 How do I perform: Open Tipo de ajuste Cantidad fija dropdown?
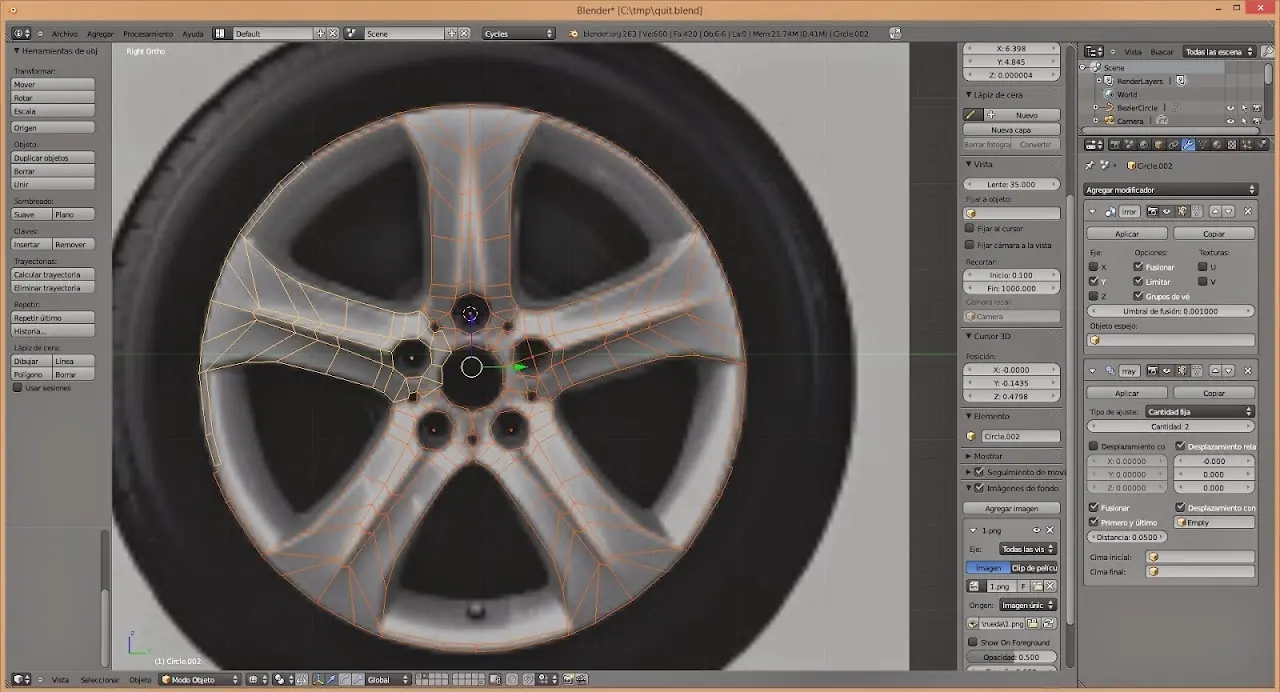[1199, 411]
